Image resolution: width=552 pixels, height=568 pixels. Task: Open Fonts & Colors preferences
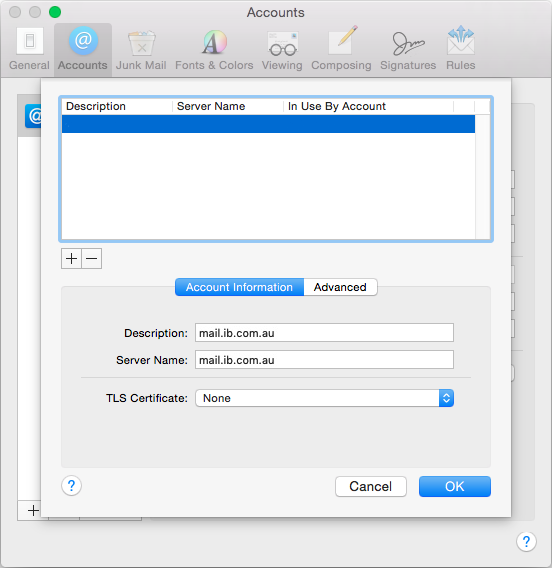[x=214, y=49]
